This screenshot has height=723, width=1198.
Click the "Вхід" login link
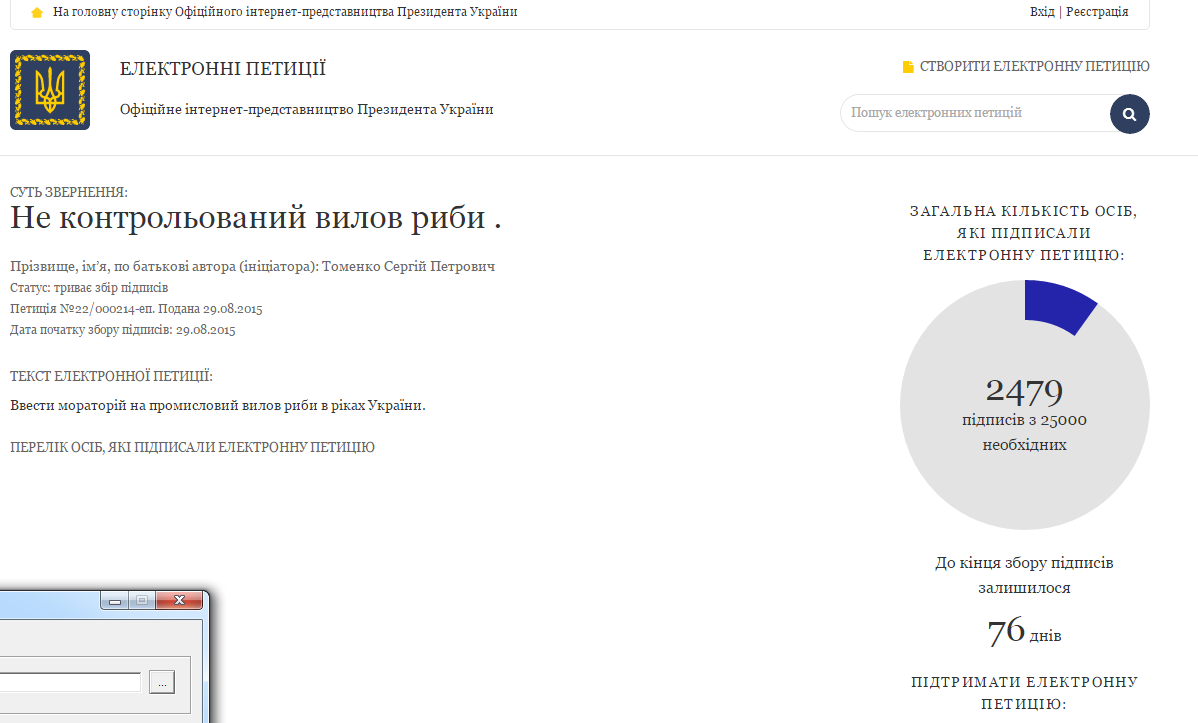tap(1042, 12)
